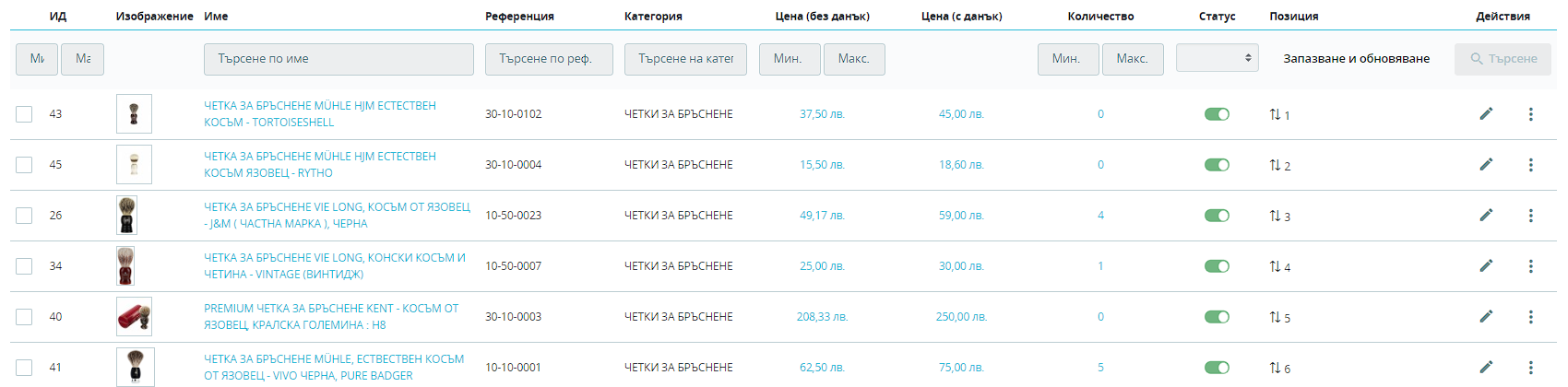Open the three-dot actions menu for product 40
Viewport: 1568px width, 387px height.
[1530, 317]
